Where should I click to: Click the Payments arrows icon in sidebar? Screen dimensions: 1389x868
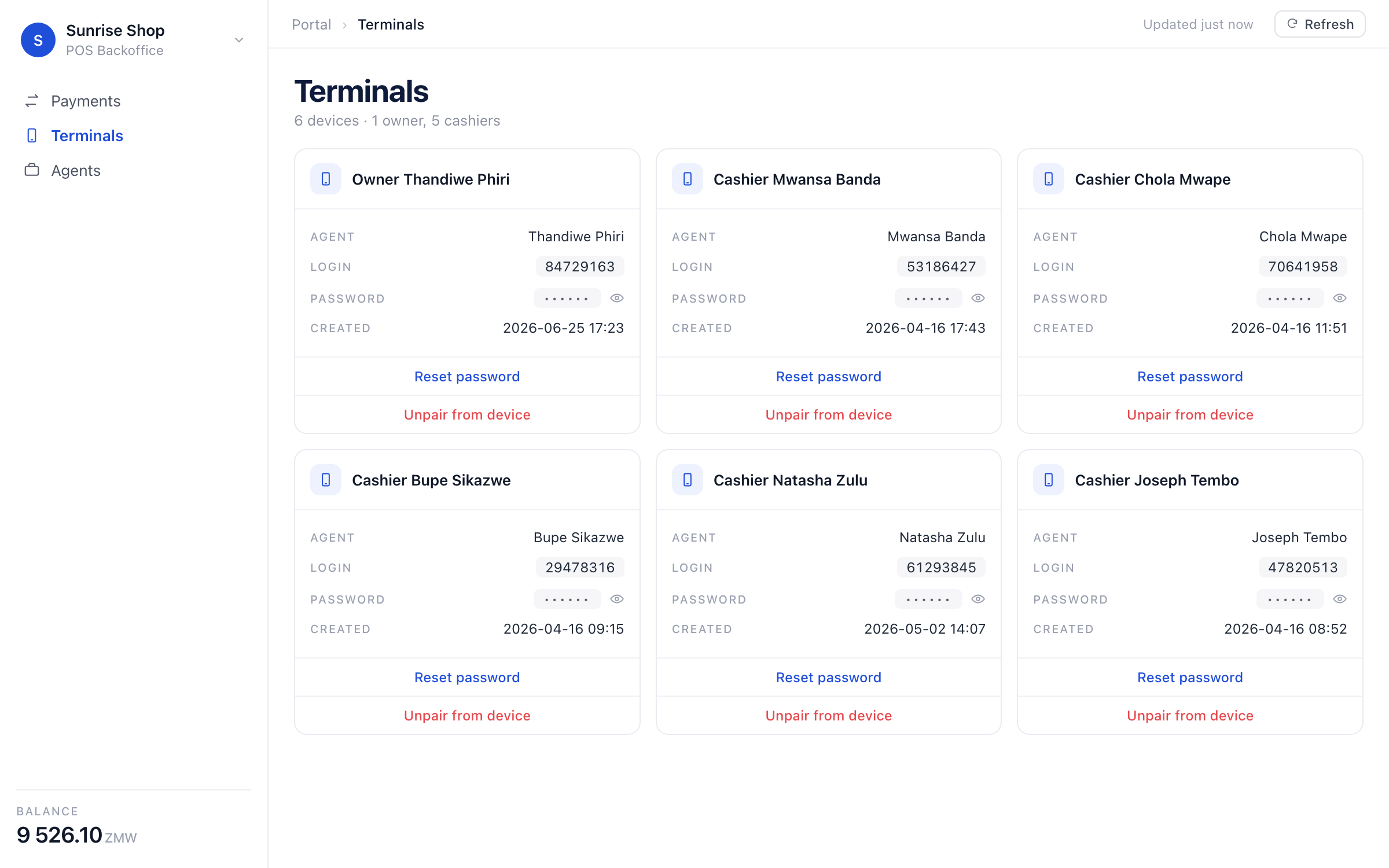[32, 101]
